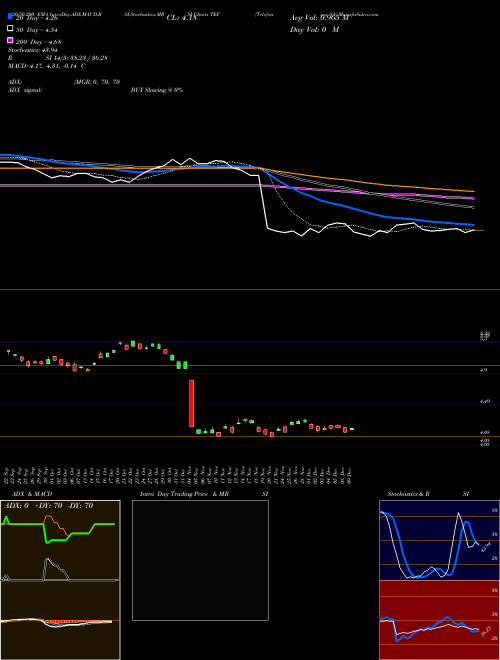The height and width of the screenshot is (660, 500).
Task: Click the 'MACD: 4.17, 4.31, -0.14 C' reading
Action: [47, 66]
